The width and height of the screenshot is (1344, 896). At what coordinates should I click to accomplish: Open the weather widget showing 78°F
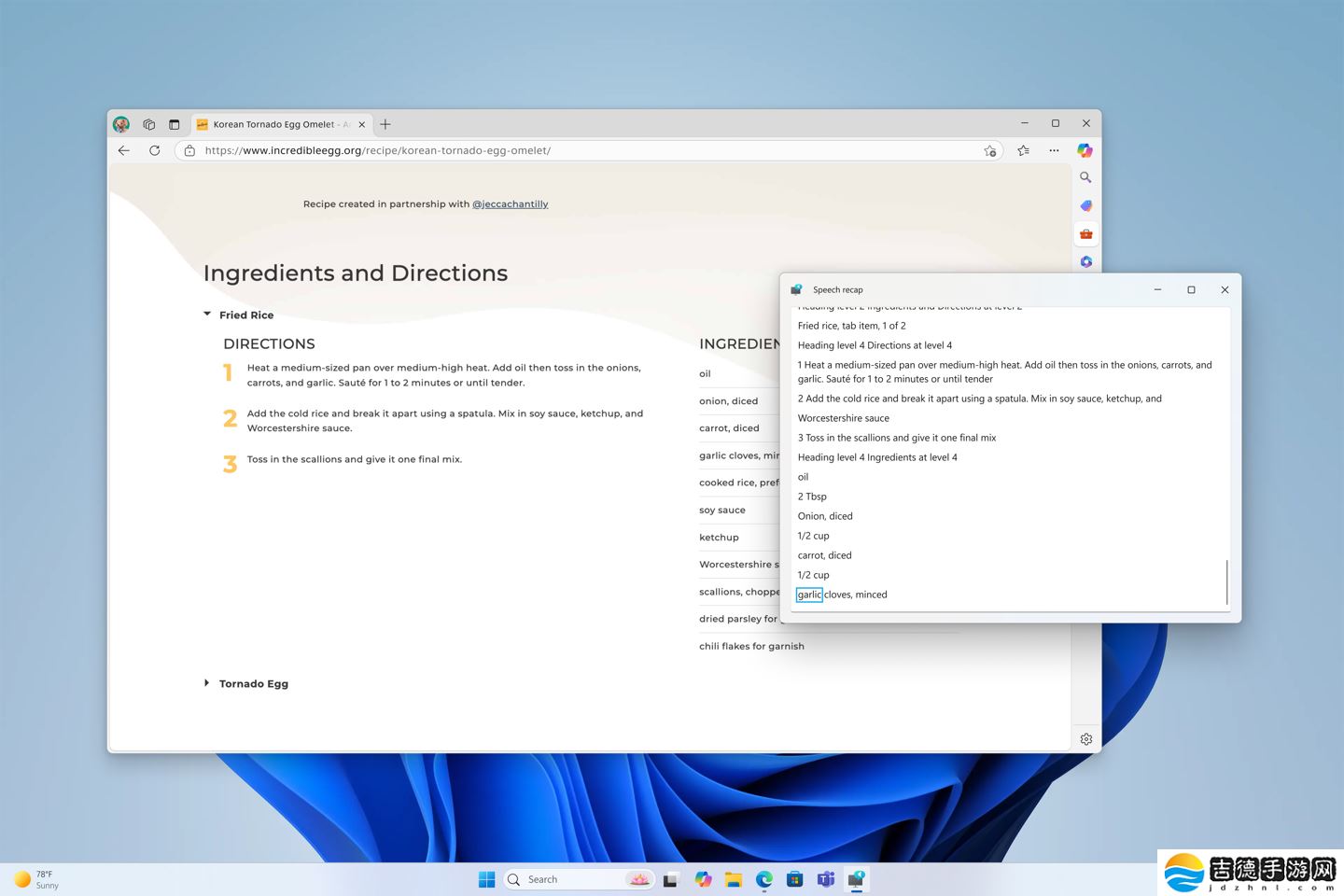(x=37, y=879)
